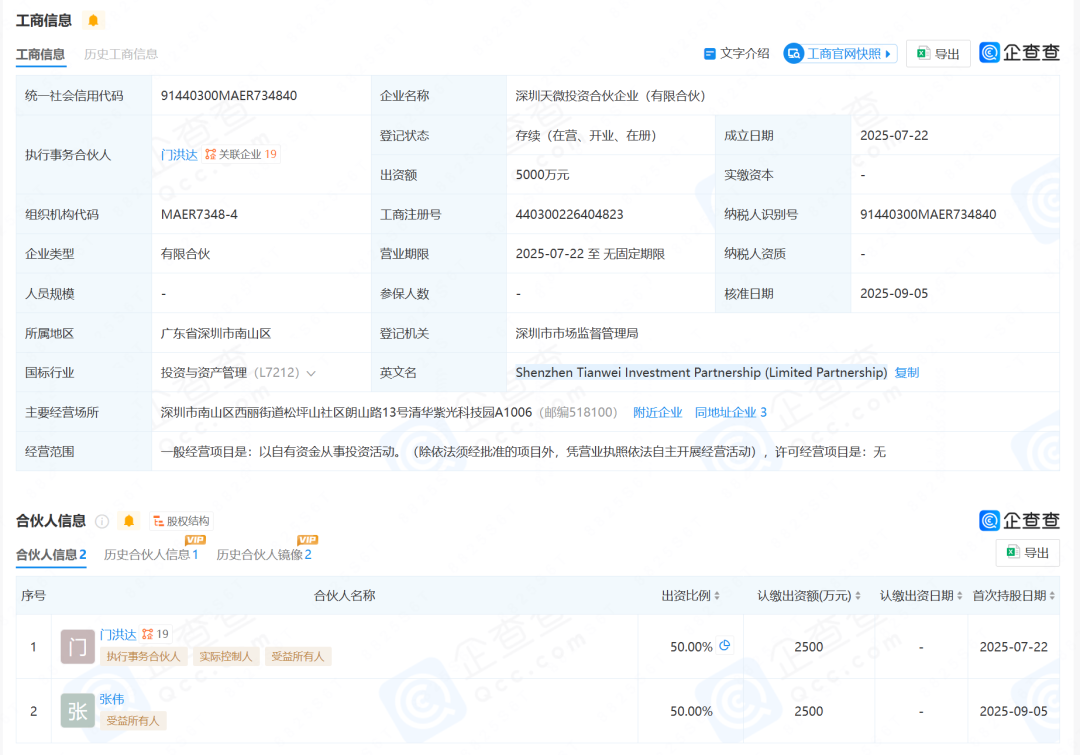Click the 成立日期 value 2025-07-22

coord(894,136)
